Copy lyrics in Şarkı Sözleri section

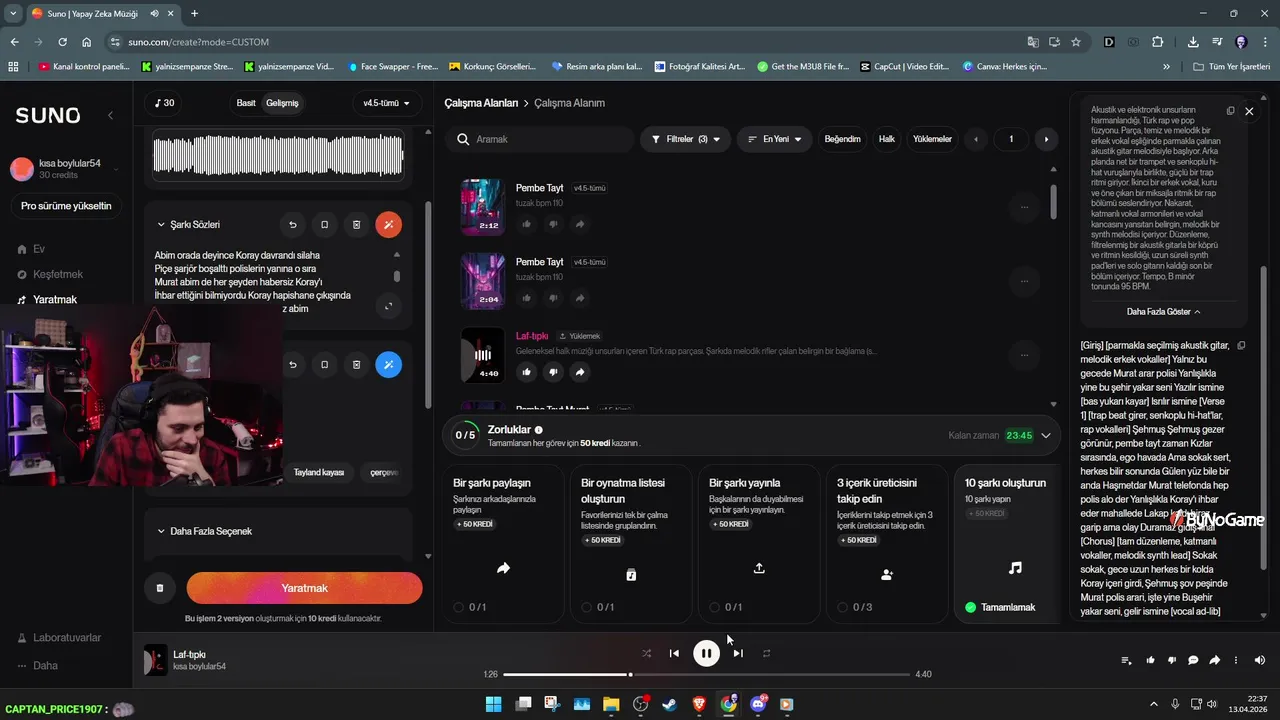pyautogui.click(x=324, y=225)
